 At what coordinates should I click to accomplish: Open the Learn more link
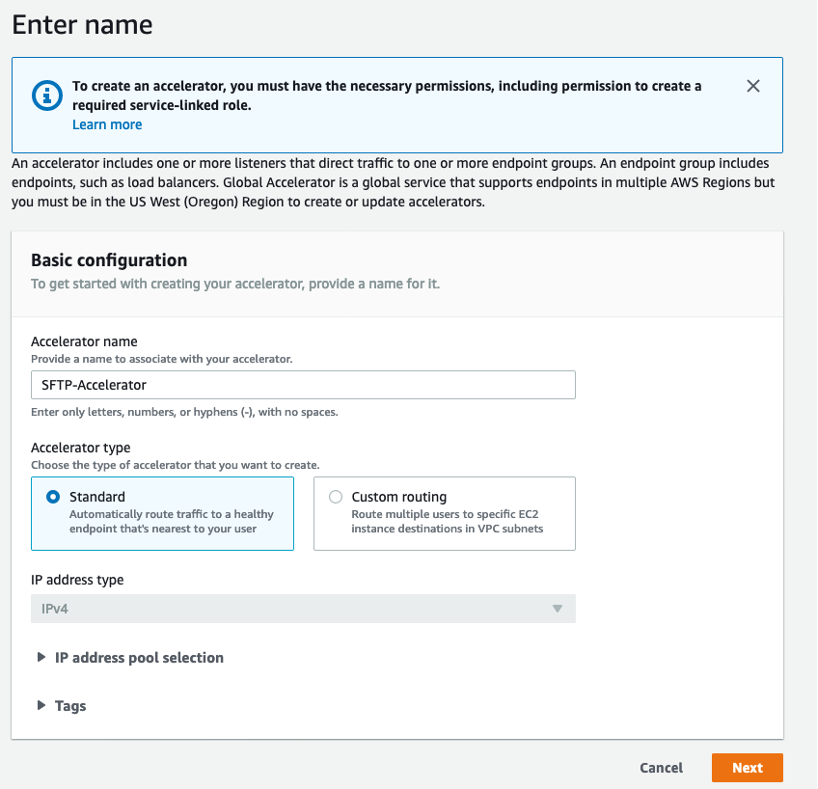[x=106, y=124]
